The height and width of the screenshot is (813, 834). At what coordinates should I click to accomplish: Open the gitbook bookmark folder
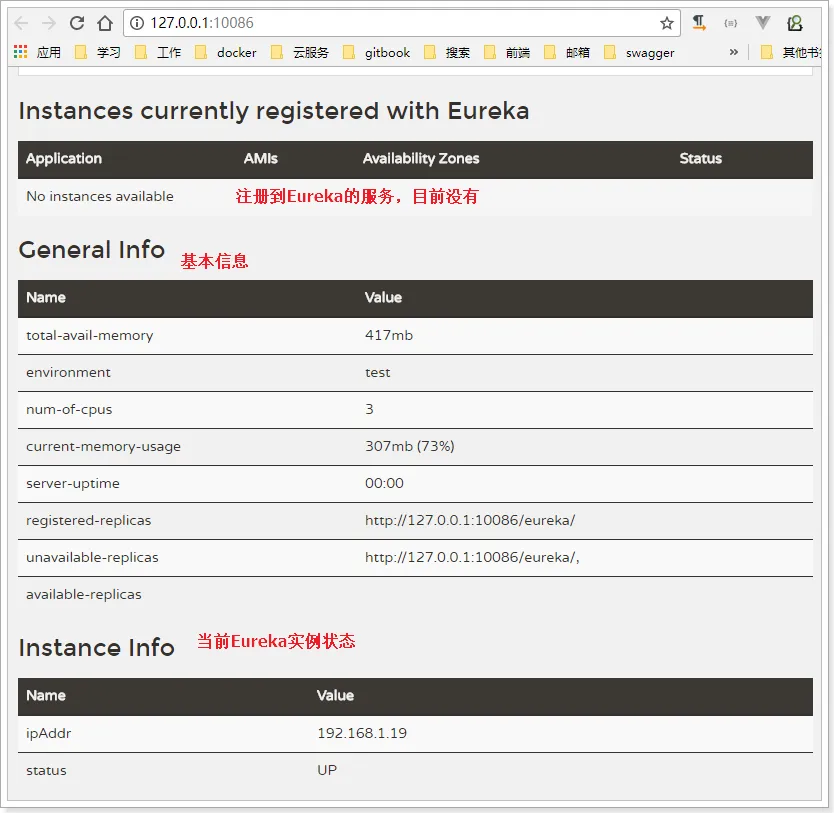377,52
